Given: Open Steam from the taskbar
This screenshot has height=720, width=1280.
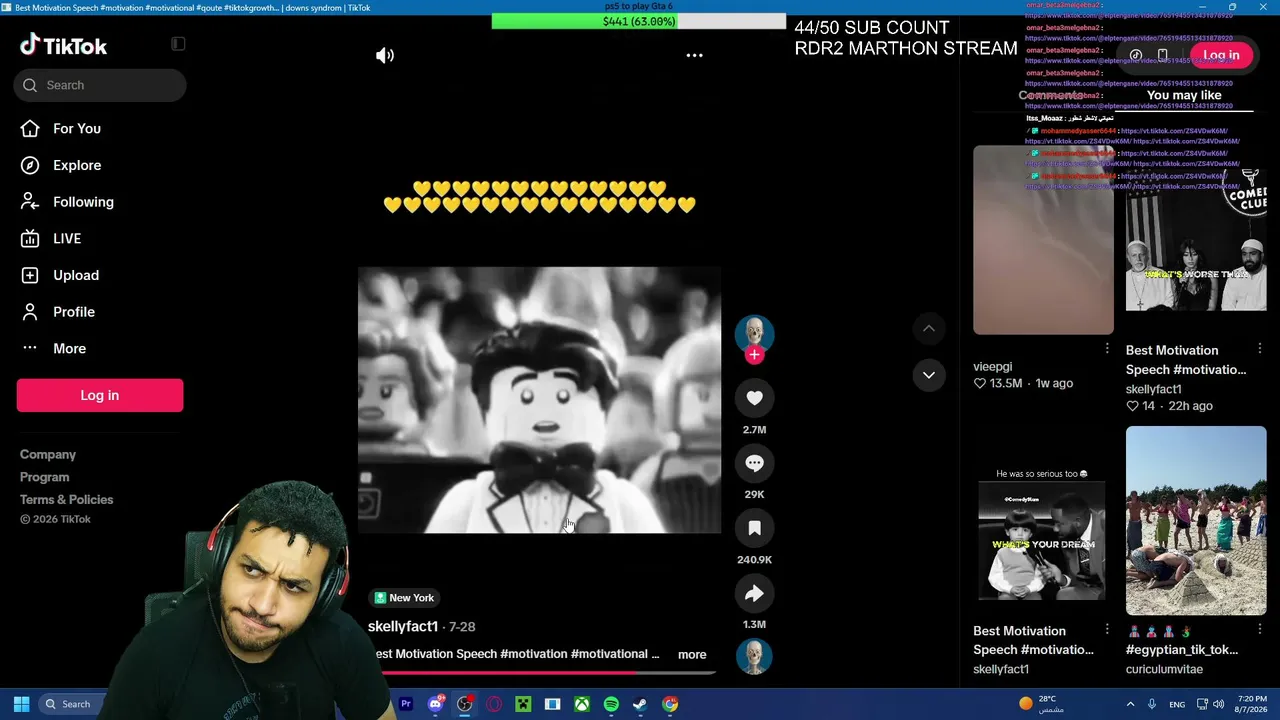Looking at the screenshot, I should [x=640, y=704].
